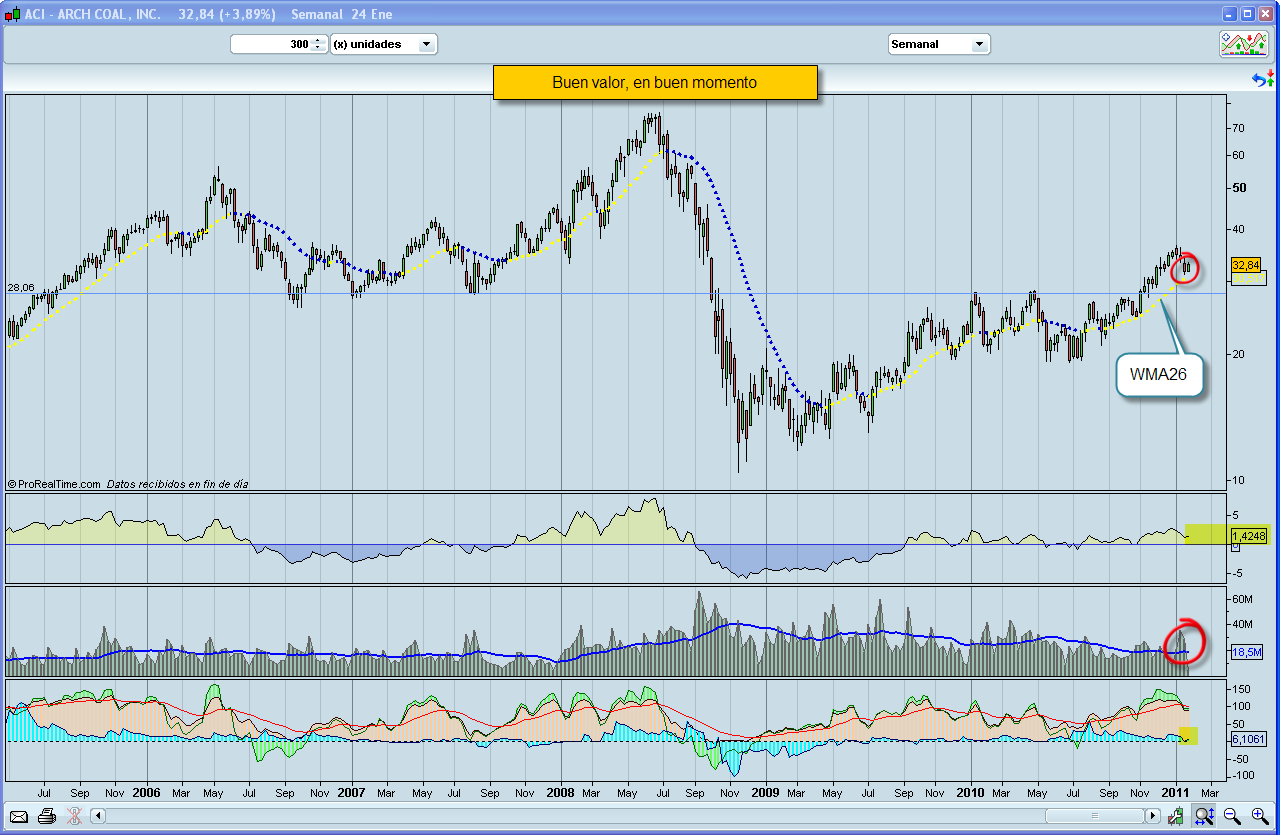Select the 2011 label on the time axis
Screen dimensions: 1280x835
1177,792
